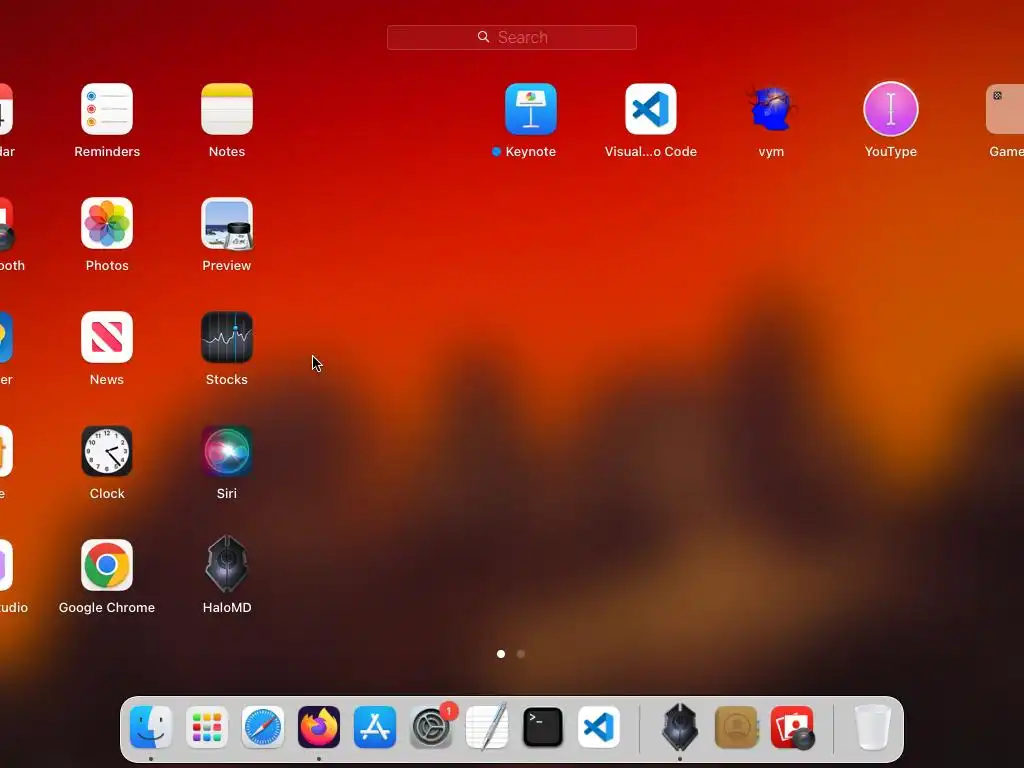Launch Photo Booth from the Dock
Viewport: 1024px width, 768px height.
(x=792, y=727)
